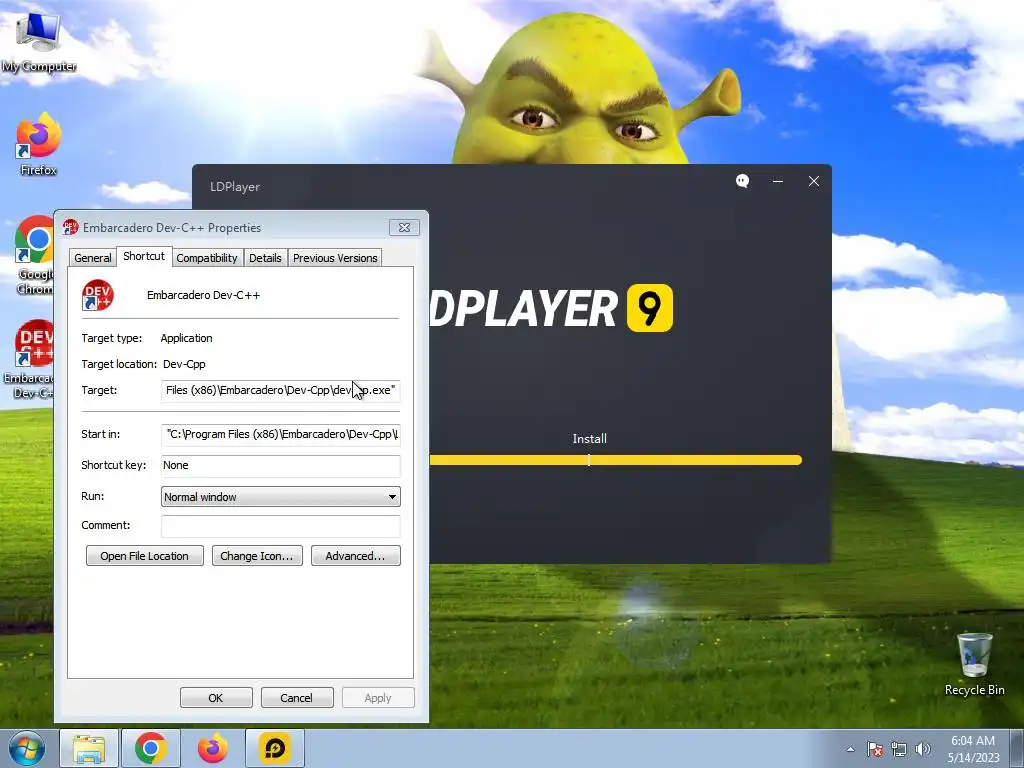Click the Change Icon button
1024x768 pixels.
(x=257, y=556)
